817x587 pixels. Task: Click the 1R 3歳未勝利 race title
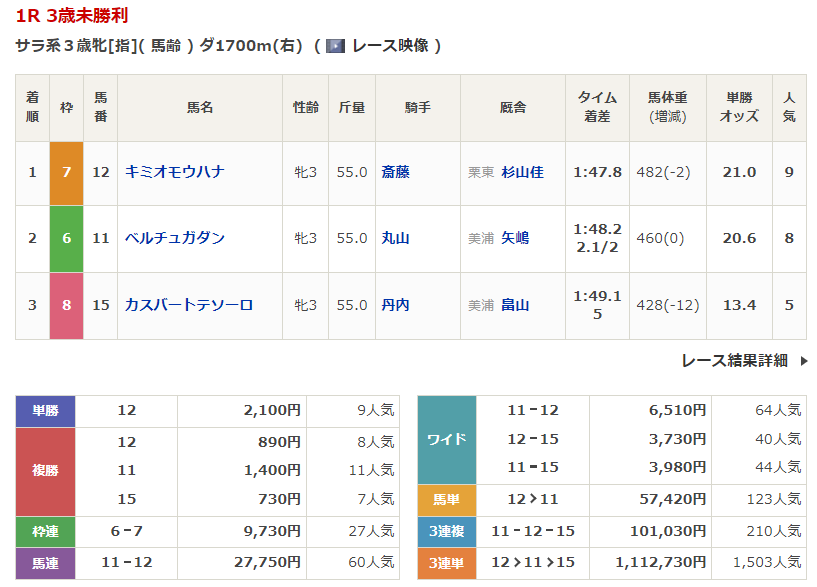pyautogui.click(x=72, y=16)
